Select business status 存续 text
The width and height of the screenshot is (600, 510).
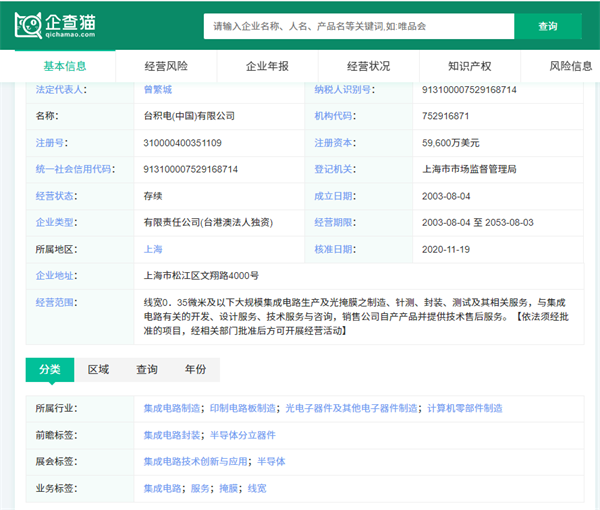tap(153, 196)
